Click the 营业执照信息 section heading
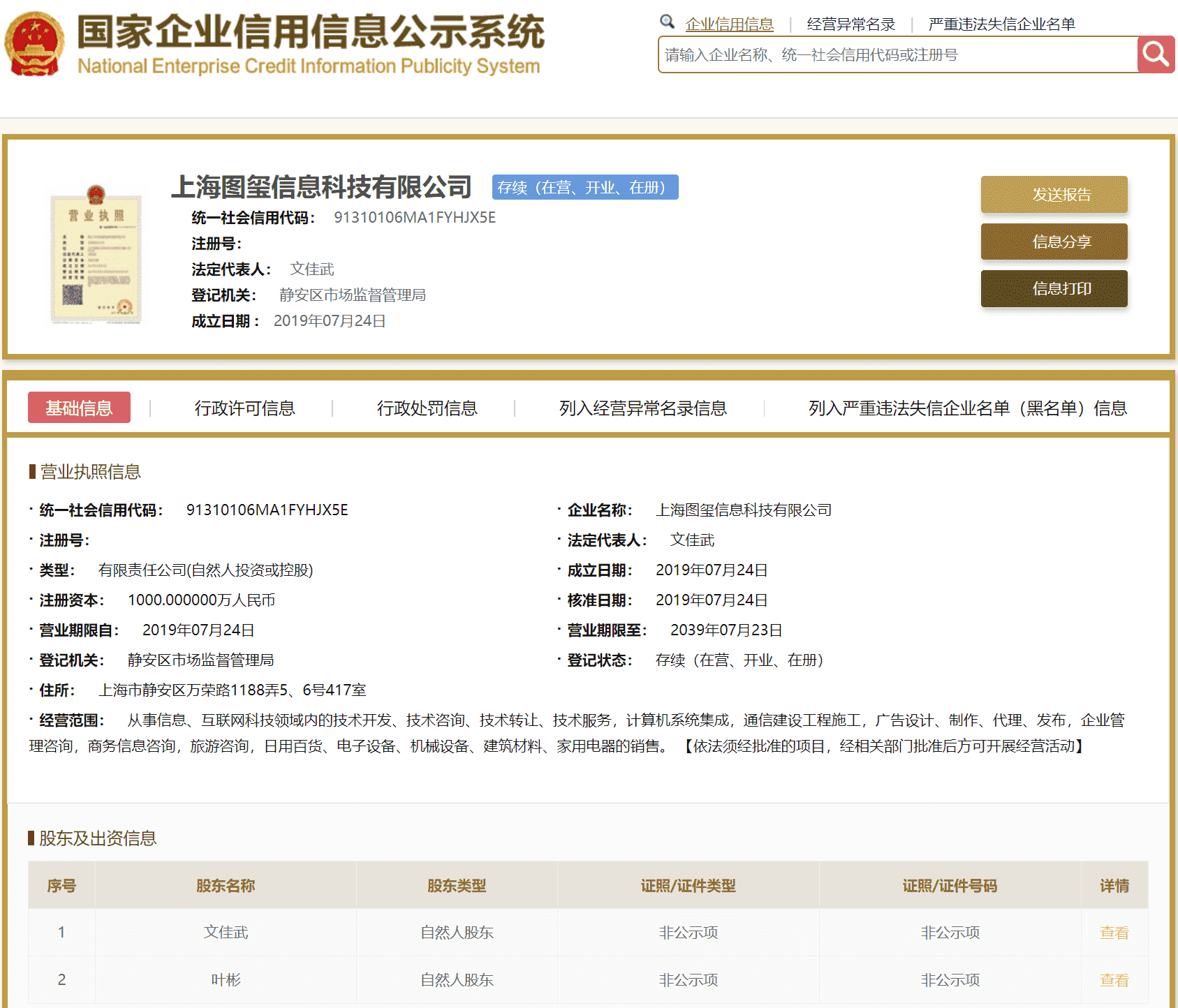The width and height of the screenshot is (1178, 1008). pyautogui.click(x=90, y=472)
